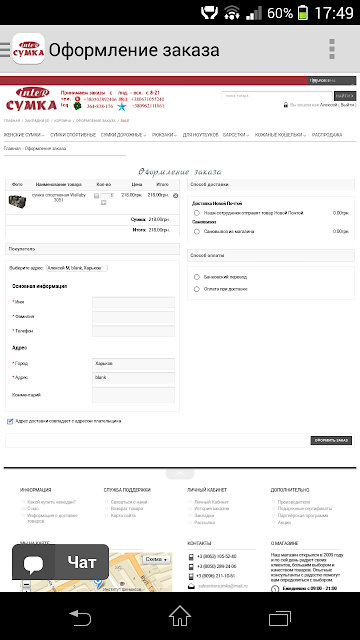This screenshot has width=360, height=640.
Task: Choose Bank transfer payment option
Action: [x=197, y=277]
